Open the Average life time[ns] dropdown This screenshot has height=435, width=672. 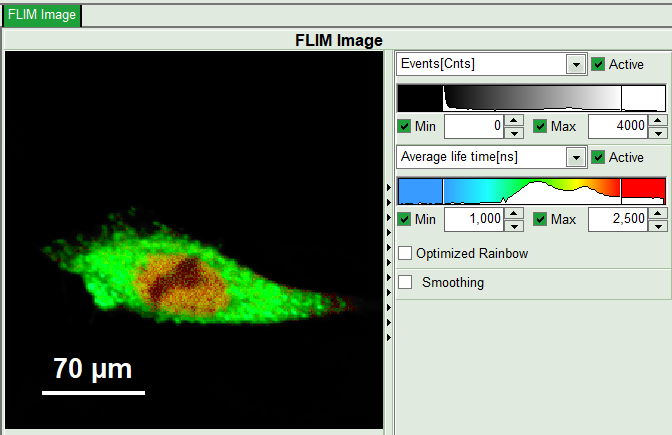(x=576, y=158)
